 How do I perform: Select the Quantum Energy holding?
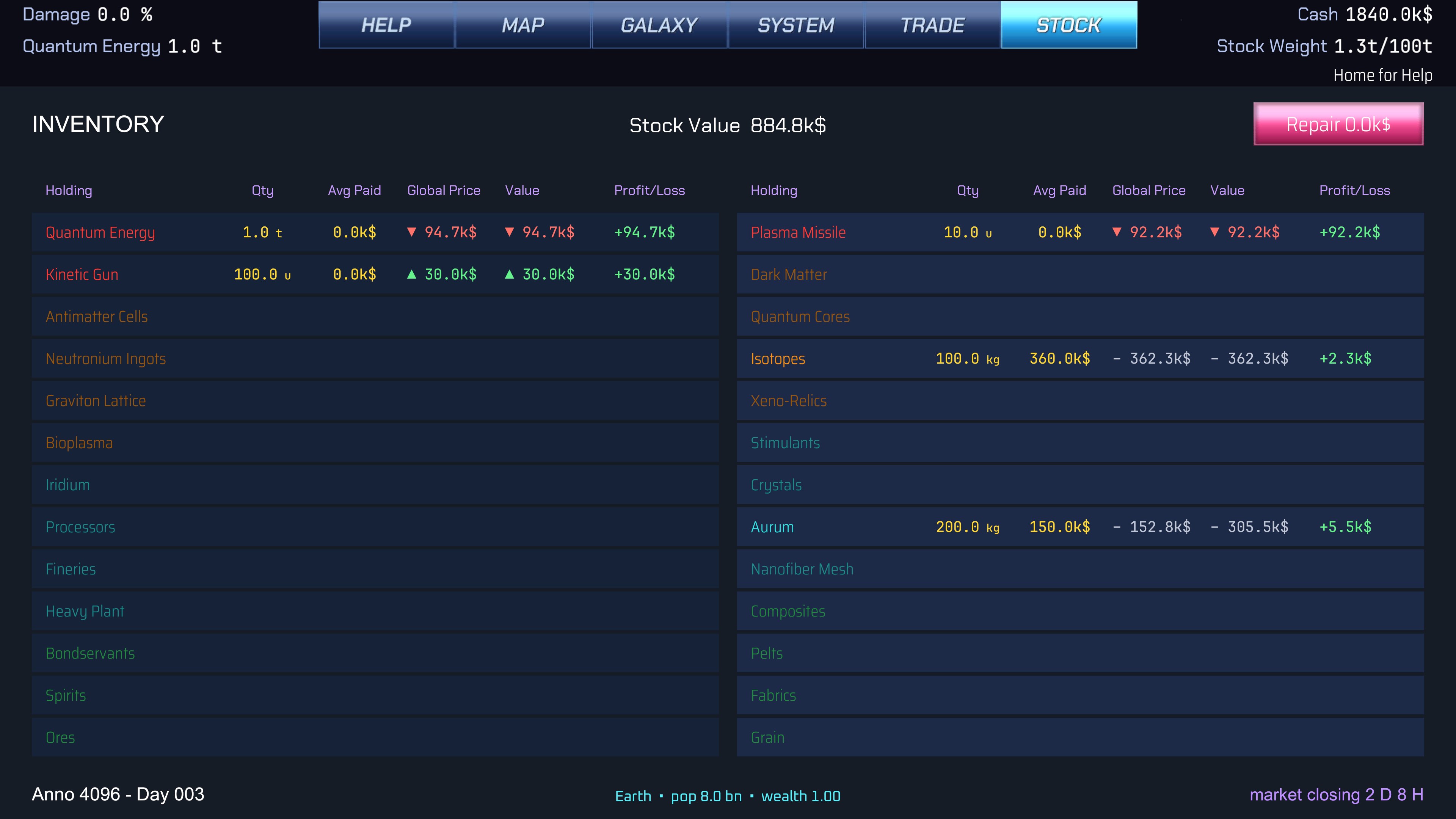pyautogui.click(x=375, y=232)
